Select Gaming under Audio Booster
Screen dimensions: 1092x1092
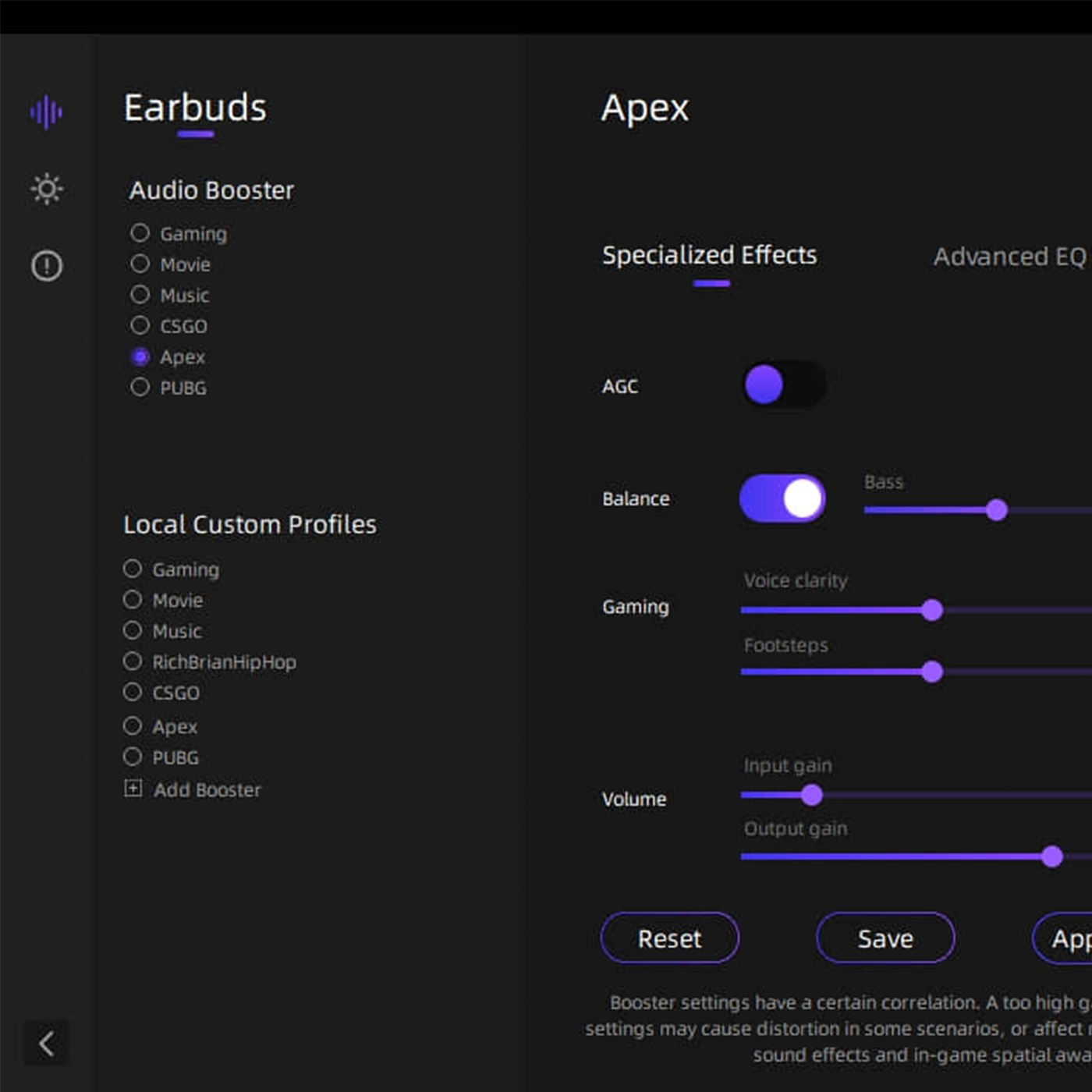tap(140, 233)
